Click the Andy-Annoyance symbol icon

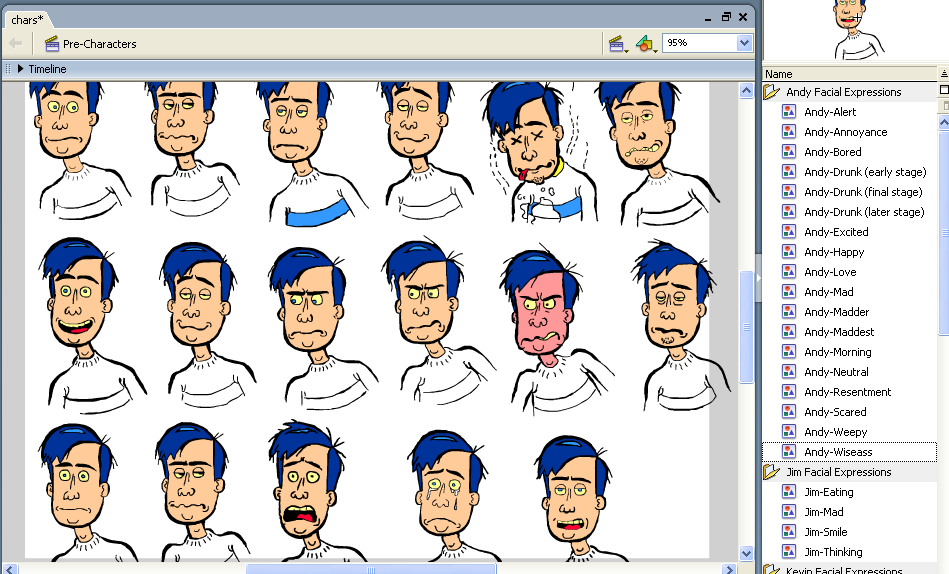click(789, 131)
